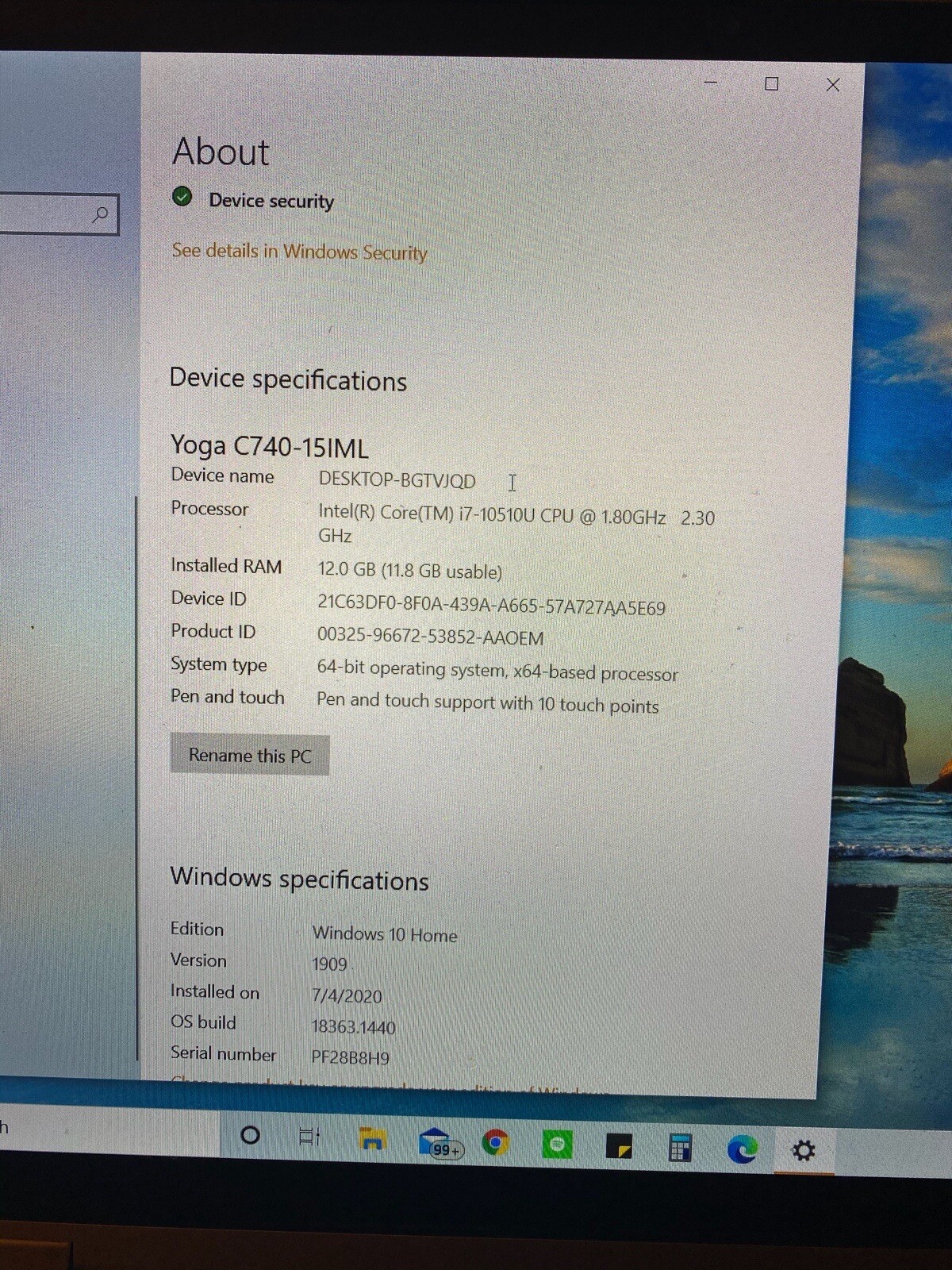Select Pen and touch support value

[488, 703]
